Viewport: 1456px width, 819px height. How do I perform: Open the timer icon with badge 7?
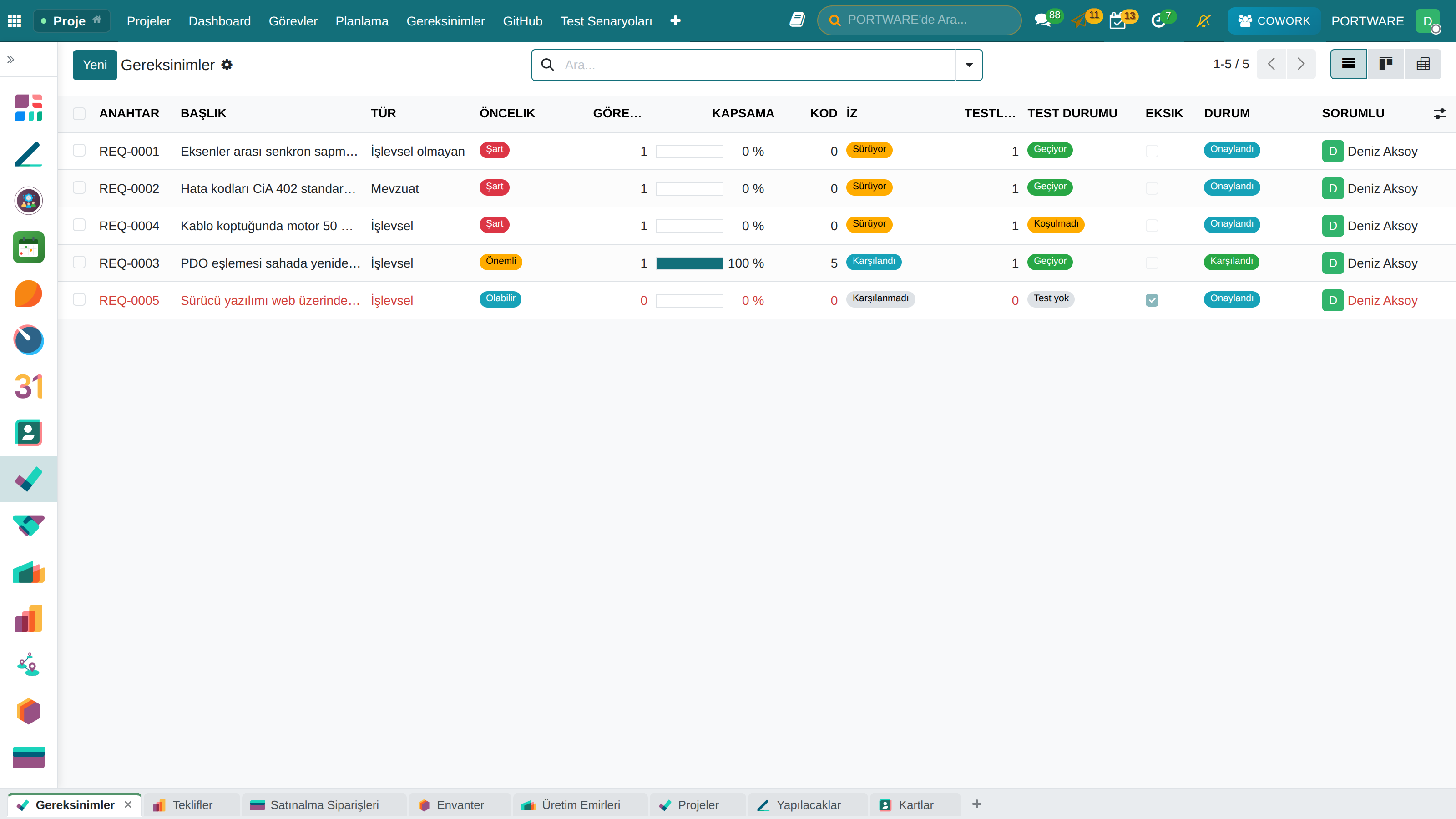click(x=1158, y=21)
